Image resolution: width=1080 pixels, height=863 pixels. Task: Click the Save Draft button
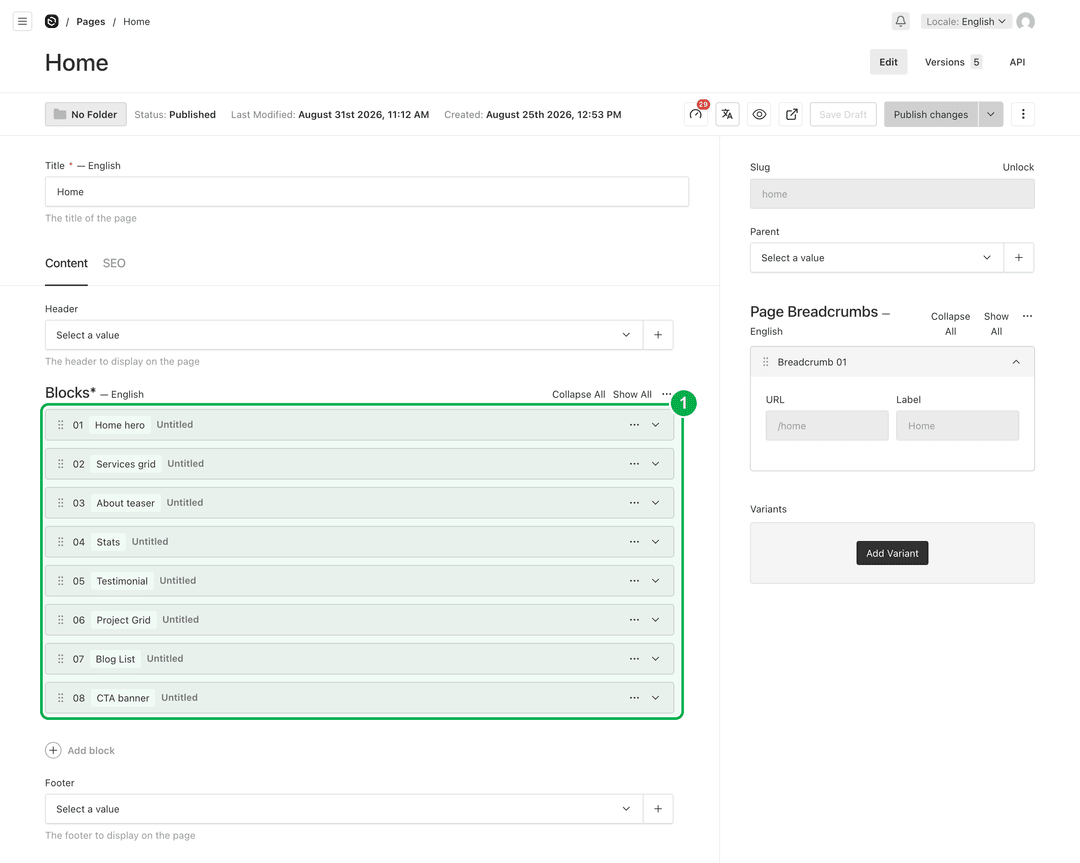point(843,114)
